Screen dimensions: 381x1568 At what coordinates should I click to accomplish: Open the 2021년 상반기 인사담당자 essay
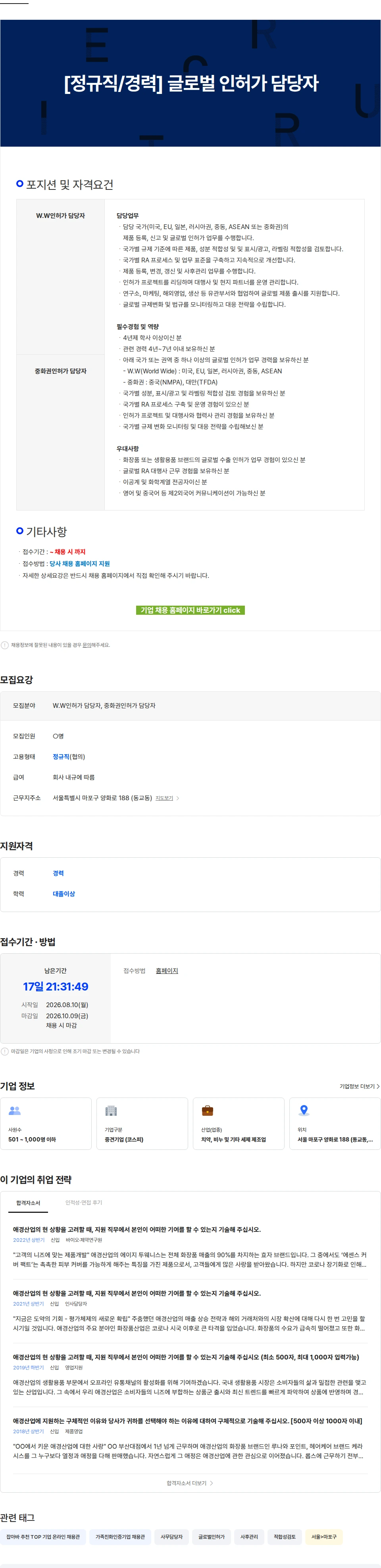(190, 1311)
